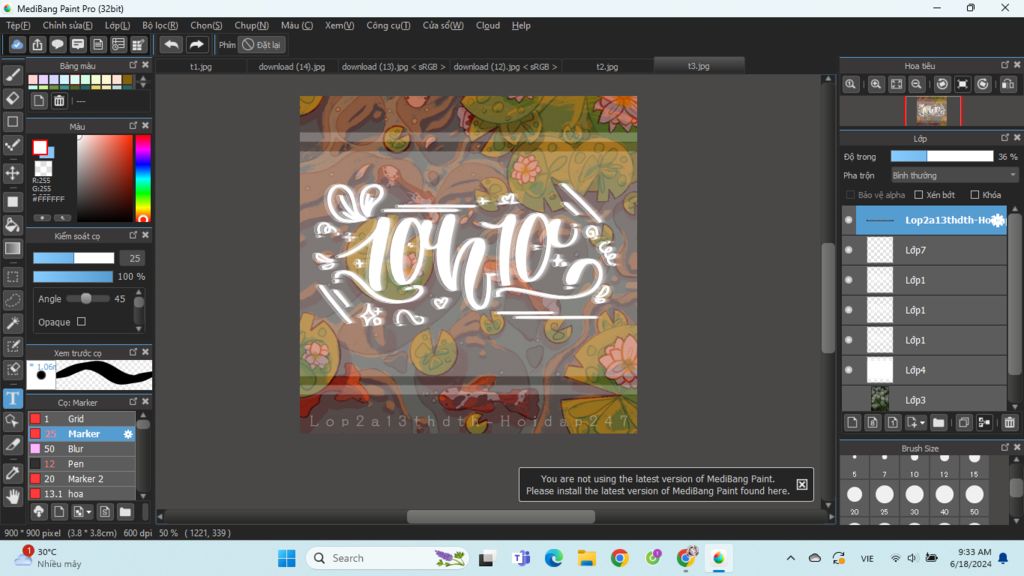This screenshot has height=576, width=1024.
Task: Open Marker brush settings gear
Action: click(128, 434)
